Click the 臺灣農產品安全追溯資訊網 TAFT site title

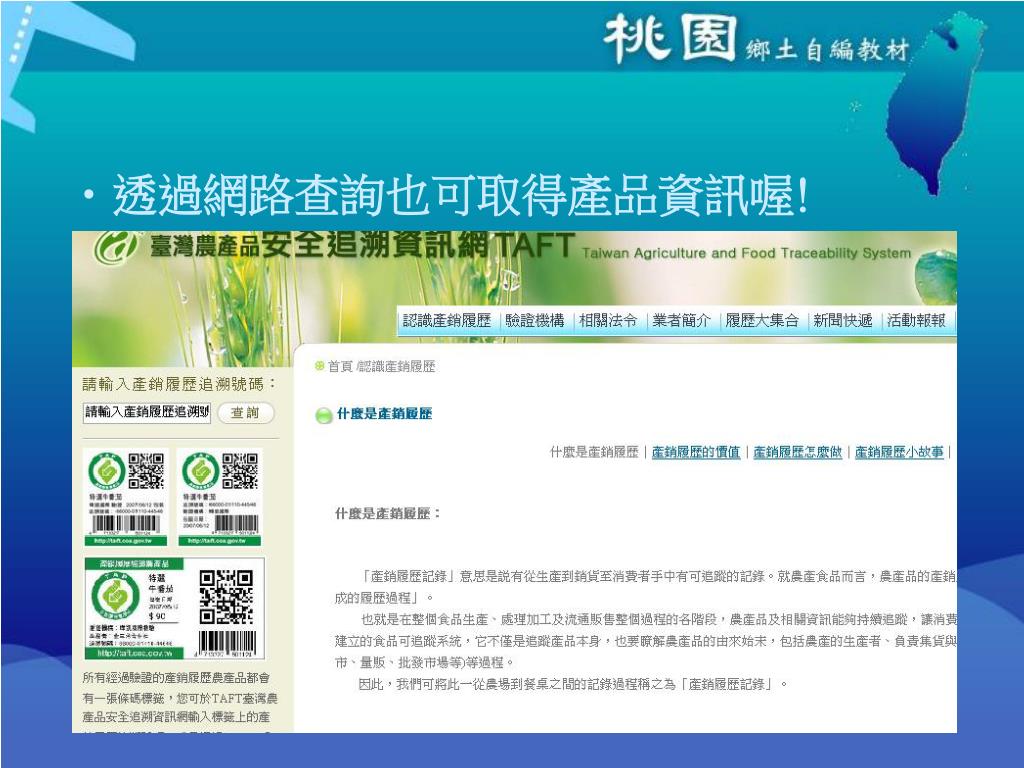(362, 246)
